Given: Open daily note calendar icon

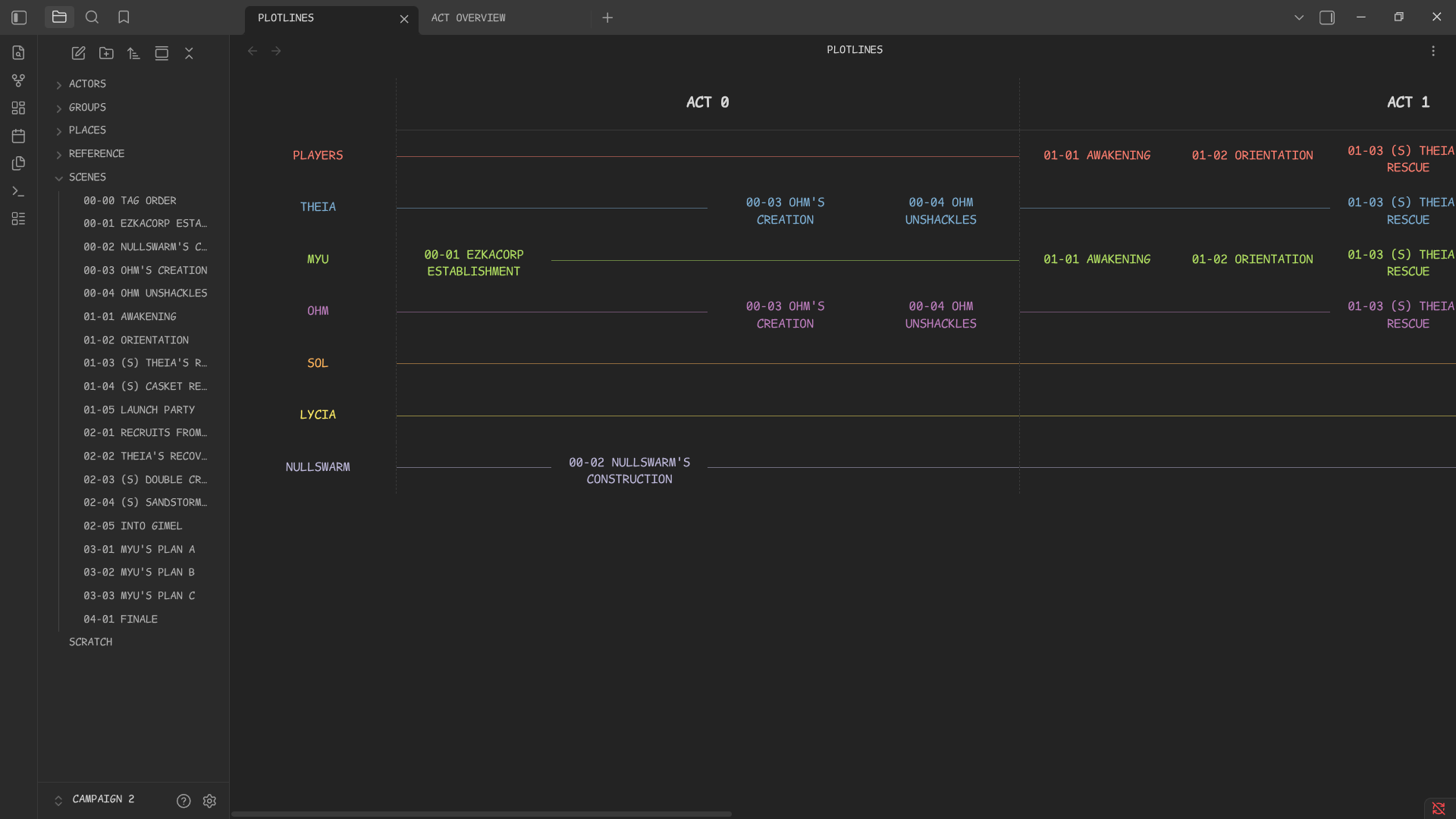Looking at the screenshot, I should coord(19,136).
